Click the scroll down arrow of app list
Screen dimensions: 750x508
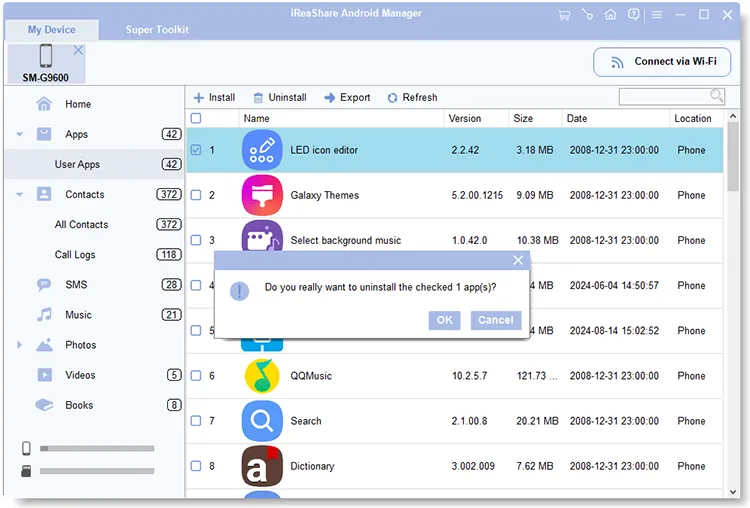point(733,492)
